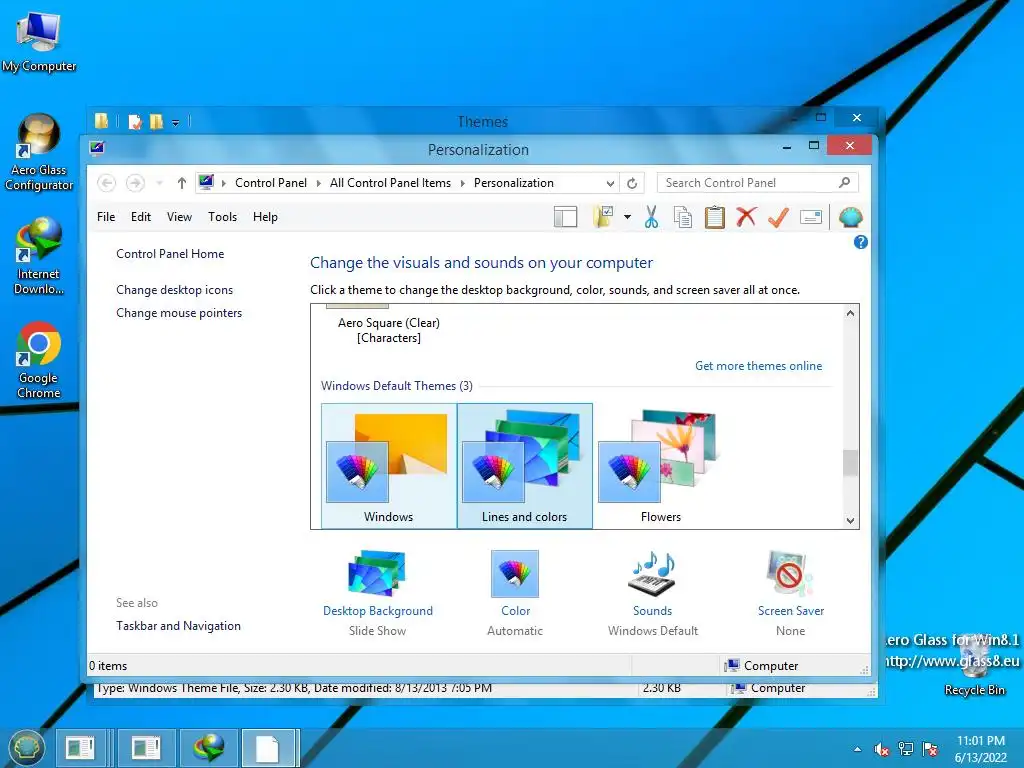This screenshot has width=1024, height=768.
Task: Open the File menu
Action: [x=106, y=217]
